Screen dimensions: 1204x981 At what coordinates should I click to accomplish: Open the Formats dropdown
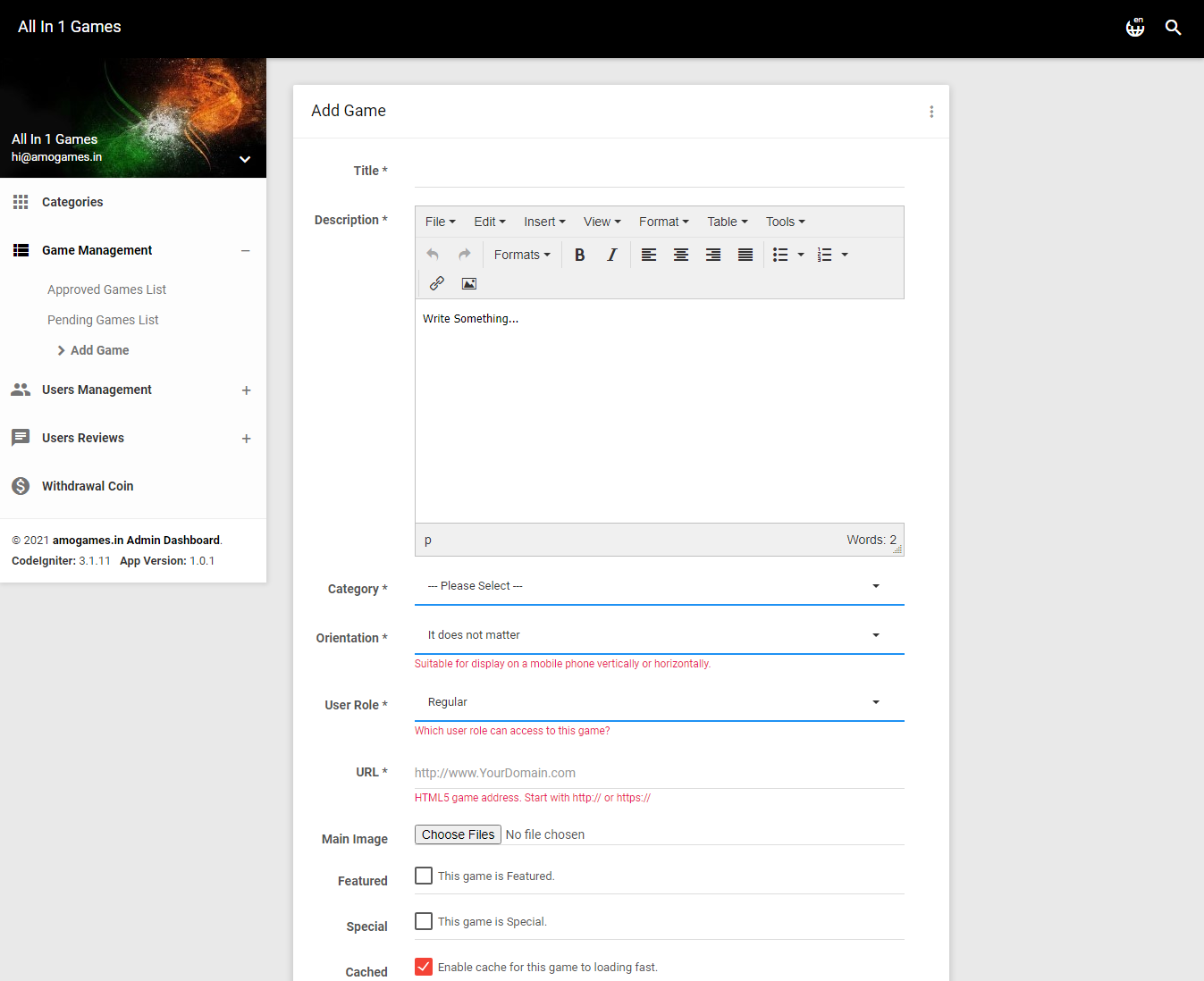pyautogui.click(x=522, y=255)
